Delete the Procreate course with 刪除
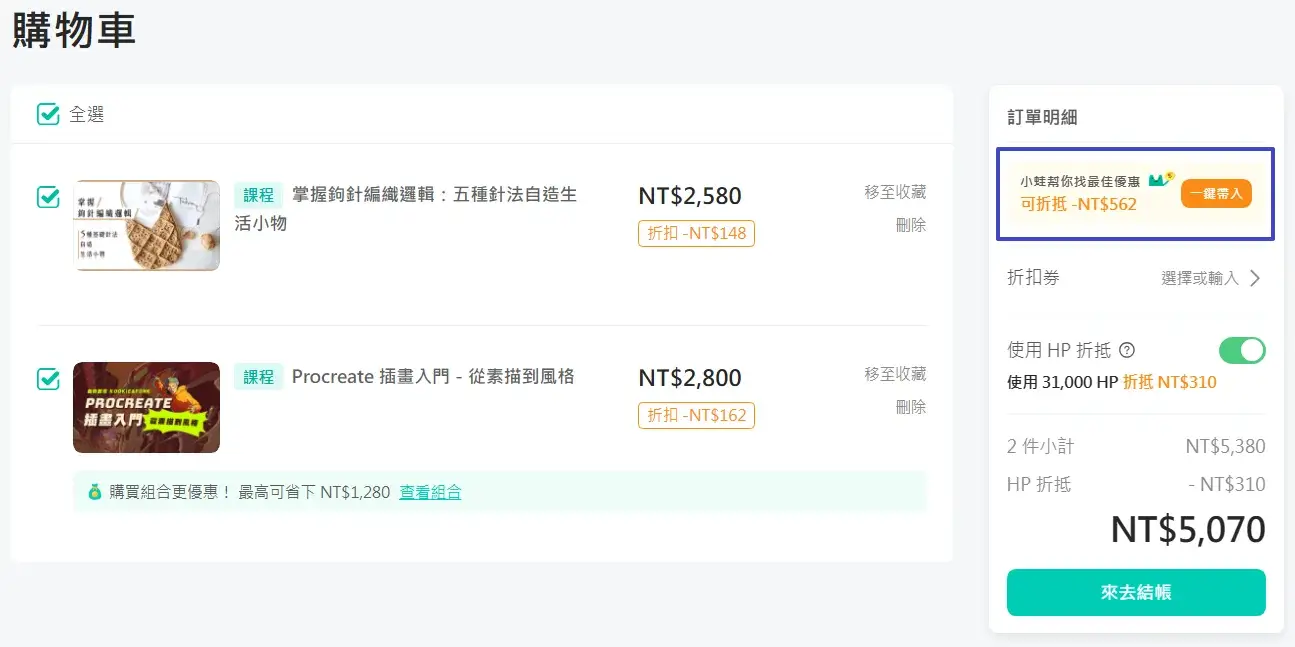Image resolution: width=1295 pixels, height=647 pixels. [910, 407]
